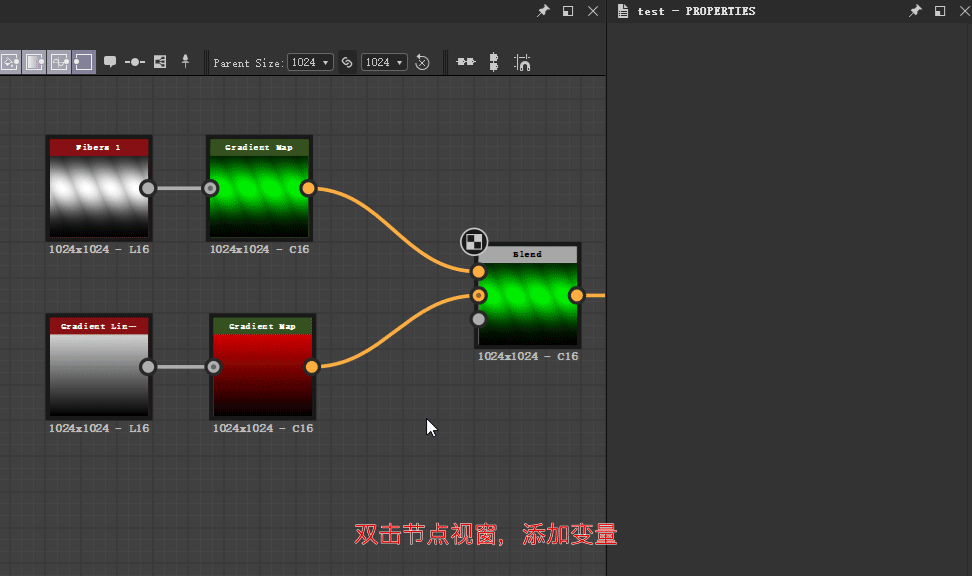Click the pin icon on the PROPERTIES panel titlebar
This screenshot has width=972, height=576.
915,11
